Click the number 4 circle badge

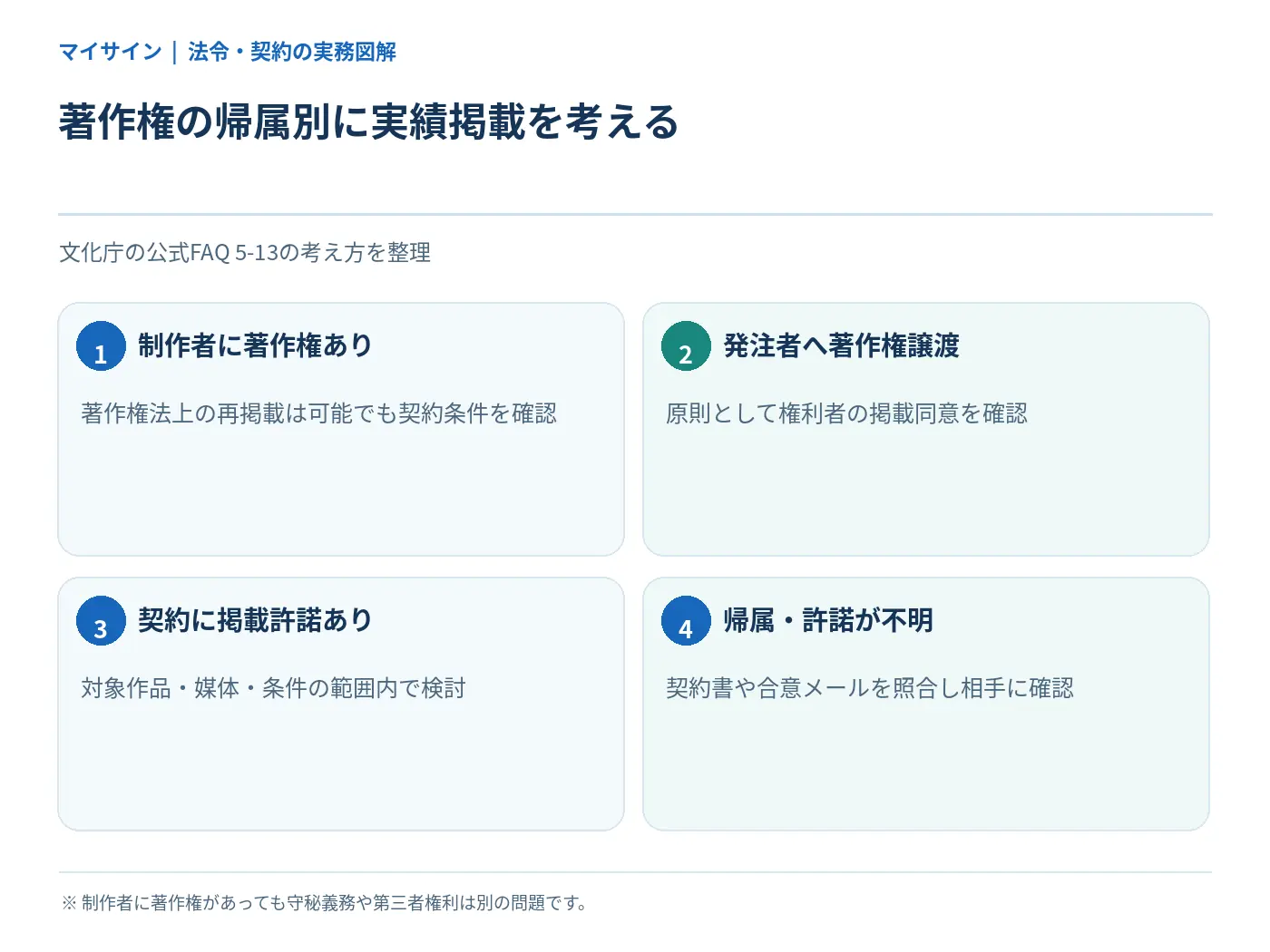686,621
